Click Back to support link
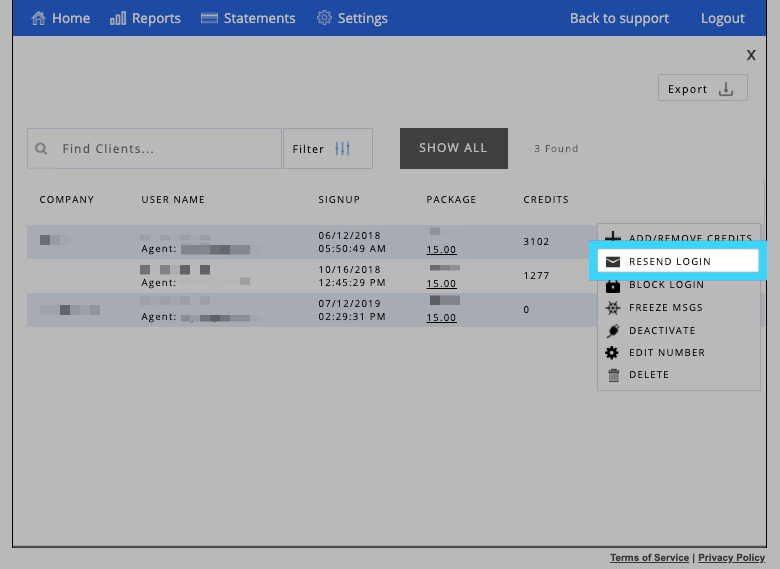The image size is (780, 569). click(619, 18)
